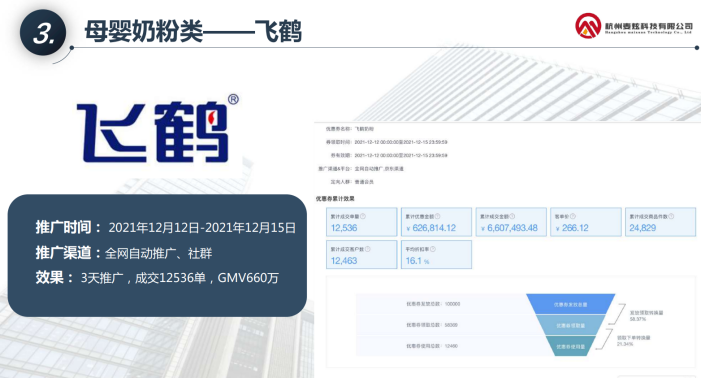701x378 pixels.
Task: Click the registered trademark symbol on 飞鹤 logo
Action: [233, 99]
